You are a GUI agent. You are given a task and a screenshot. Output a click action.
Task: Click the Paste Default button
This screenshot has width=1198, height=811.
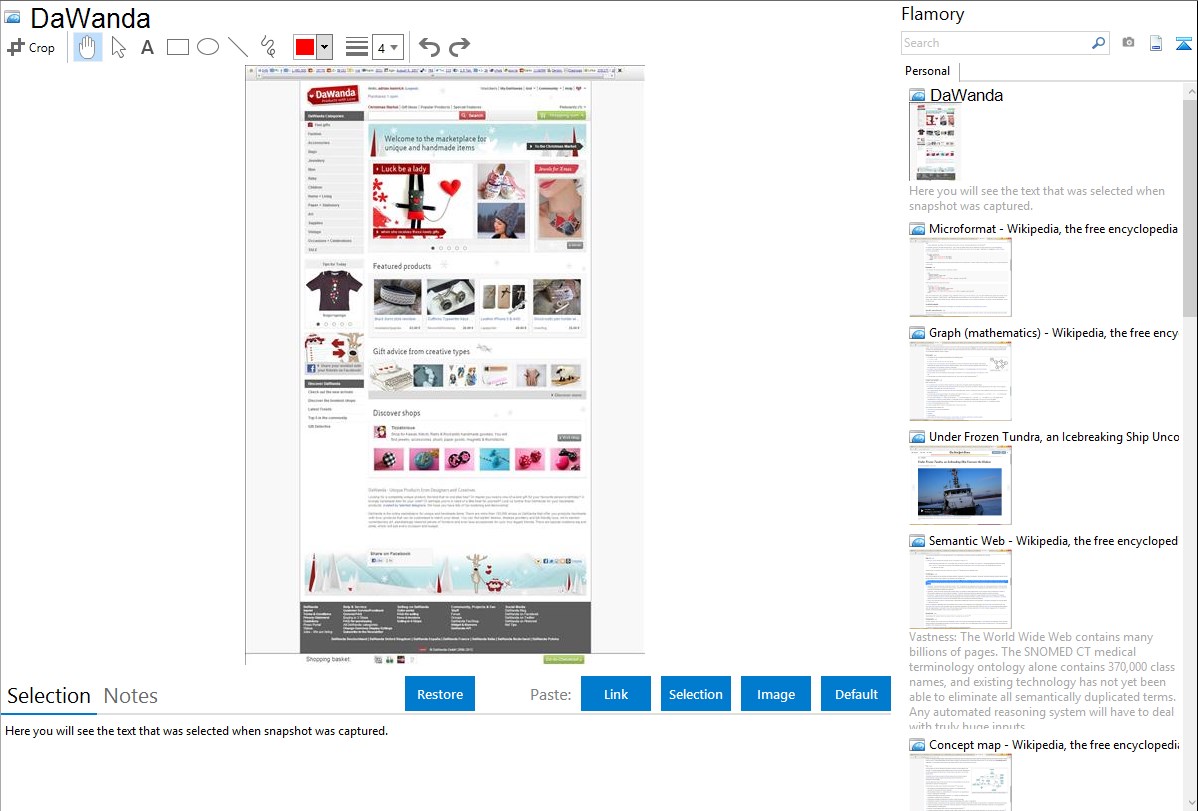click(x=856, y=694)
